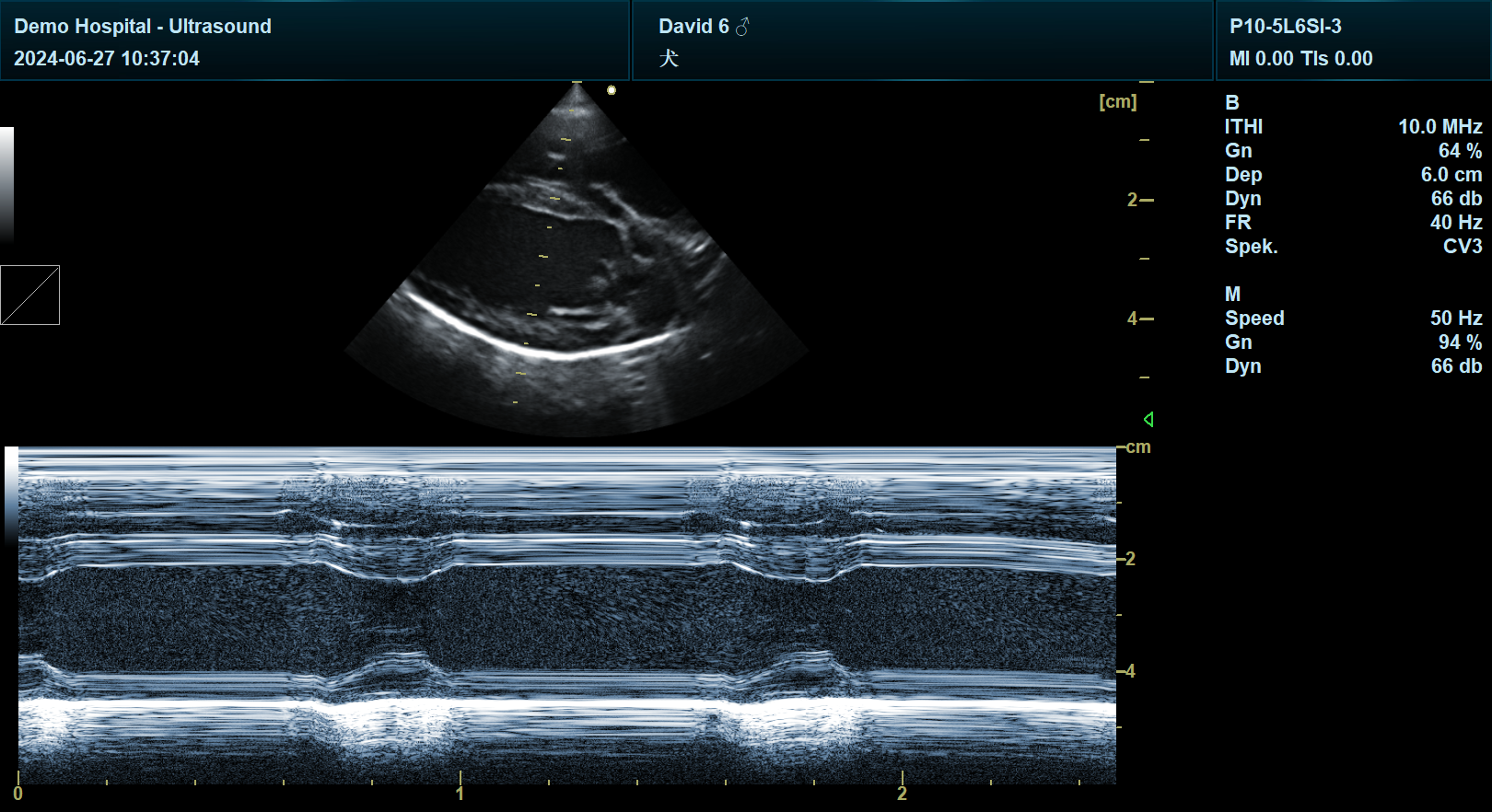The height and width of the screenshot is (812, 1492).
Task: Click the 1 second mark on timeline
Action: [x=460, y=792]
